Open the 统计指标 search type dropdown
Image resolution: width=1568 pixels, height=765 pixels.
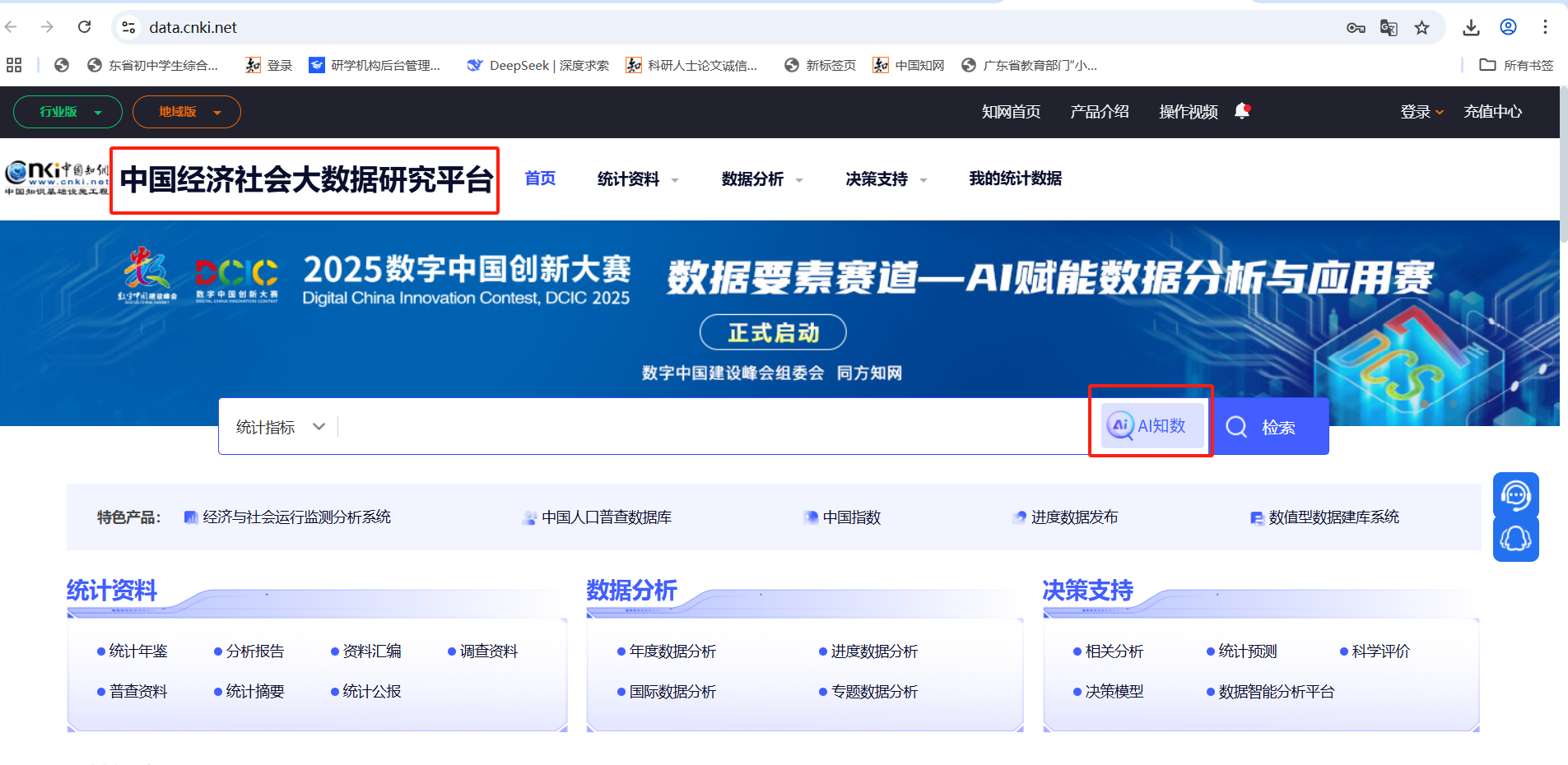(x=280, y=427)
